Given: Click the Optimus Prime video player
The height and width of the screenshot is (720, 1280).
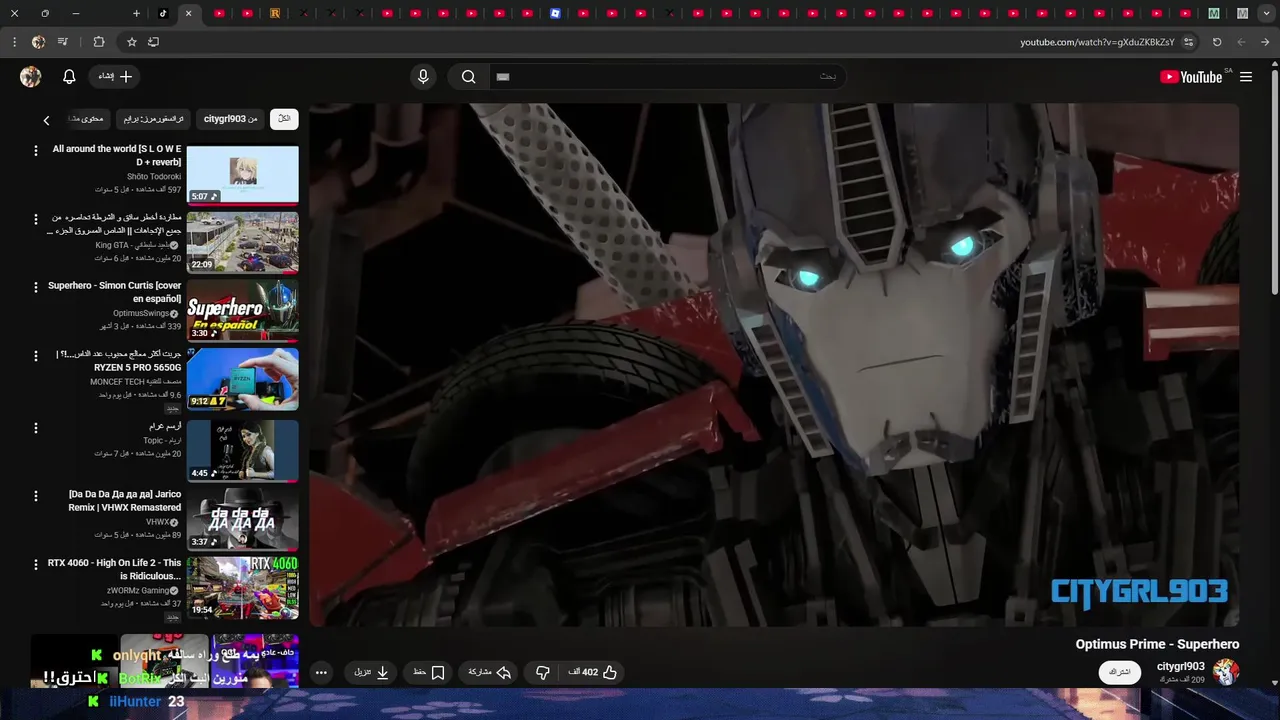Looking at the screenshot, I should click(774, 365).
